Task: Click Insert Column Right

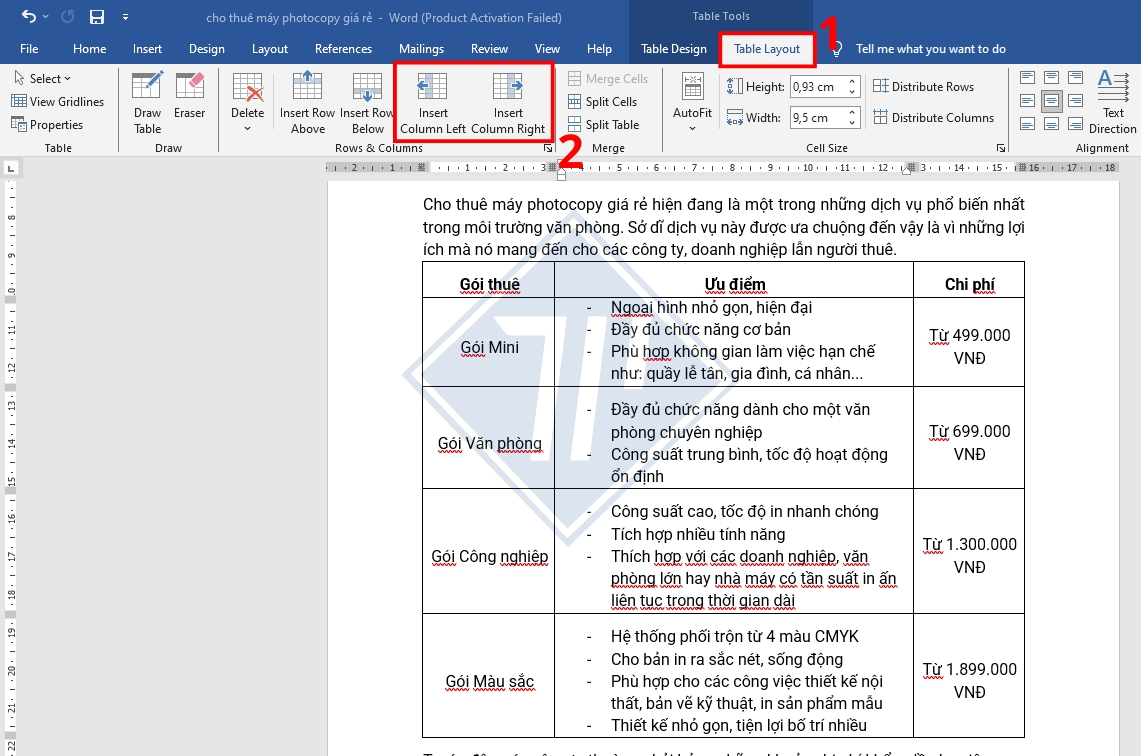Action: click(x=508, y=103)
